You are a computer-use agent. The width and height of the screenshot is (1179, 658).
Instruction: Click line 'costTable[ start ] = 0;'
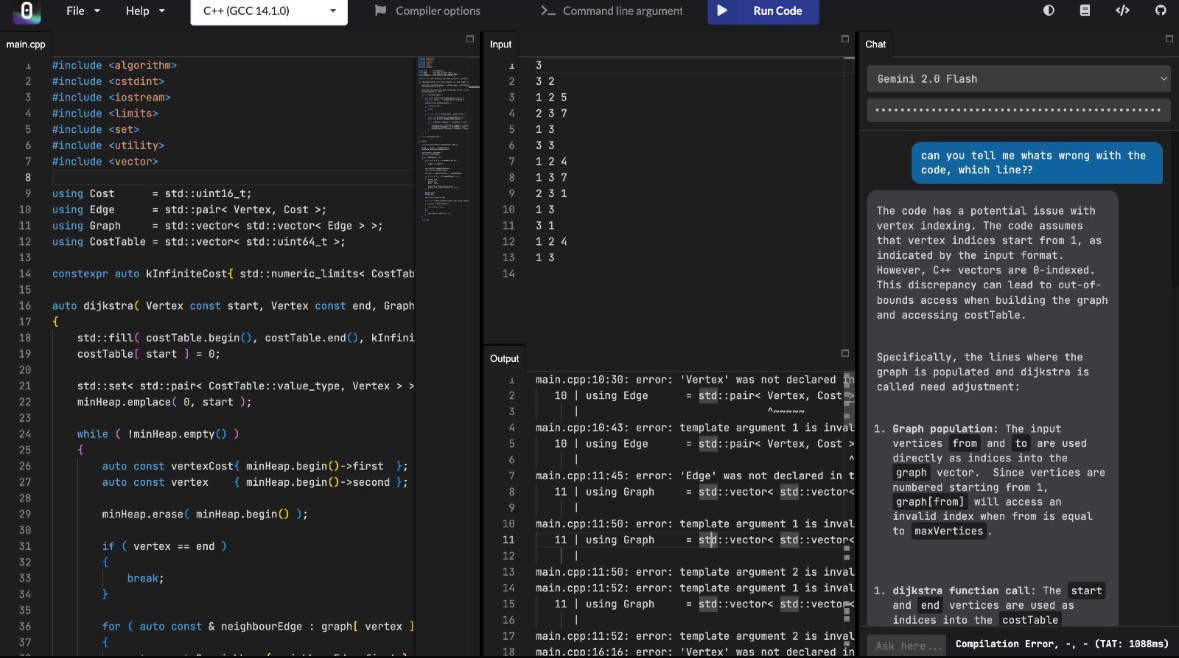click(148, 353)
